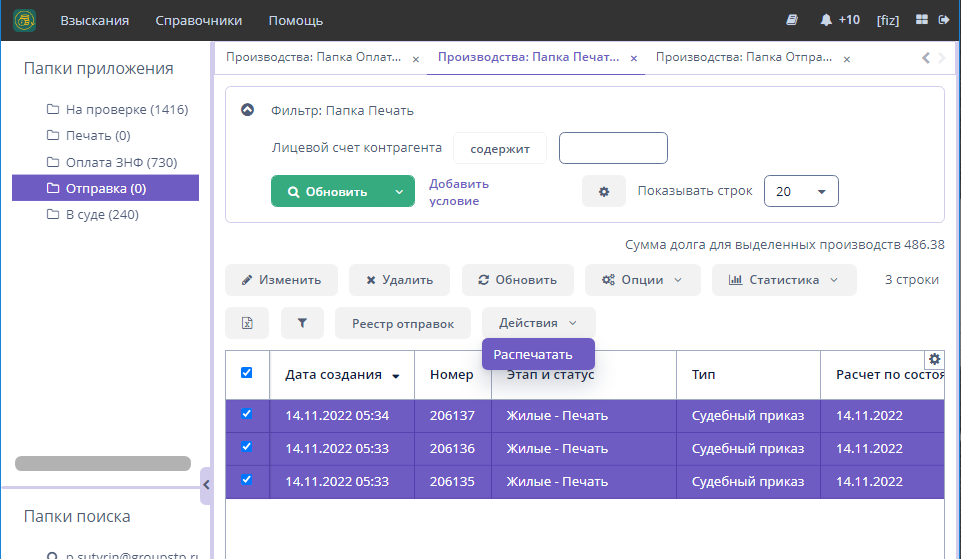Open the grid layout icon in header
The image size is (961, 559).
tap(922, 20)
